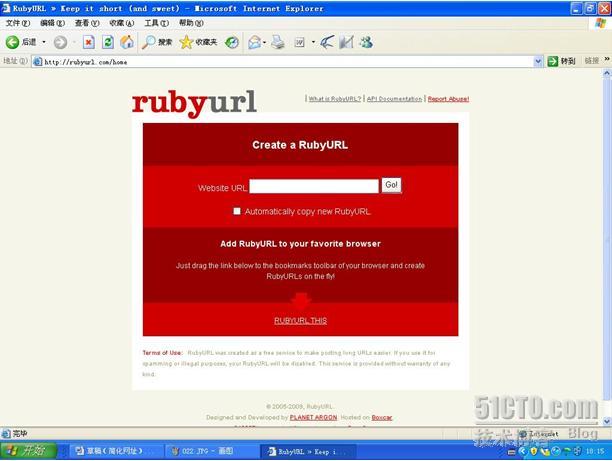Expand the address bar URL history dropdown
The image size is (612, 461).
(538, 61)
